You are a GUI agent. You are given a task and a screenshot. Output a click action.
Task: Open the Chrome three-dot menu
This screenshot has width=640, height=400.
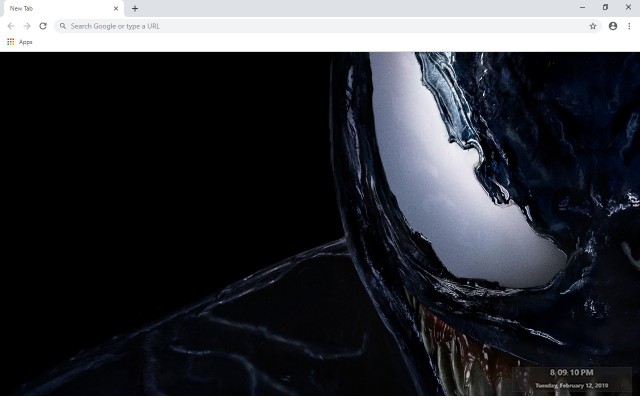click(629, 26)
